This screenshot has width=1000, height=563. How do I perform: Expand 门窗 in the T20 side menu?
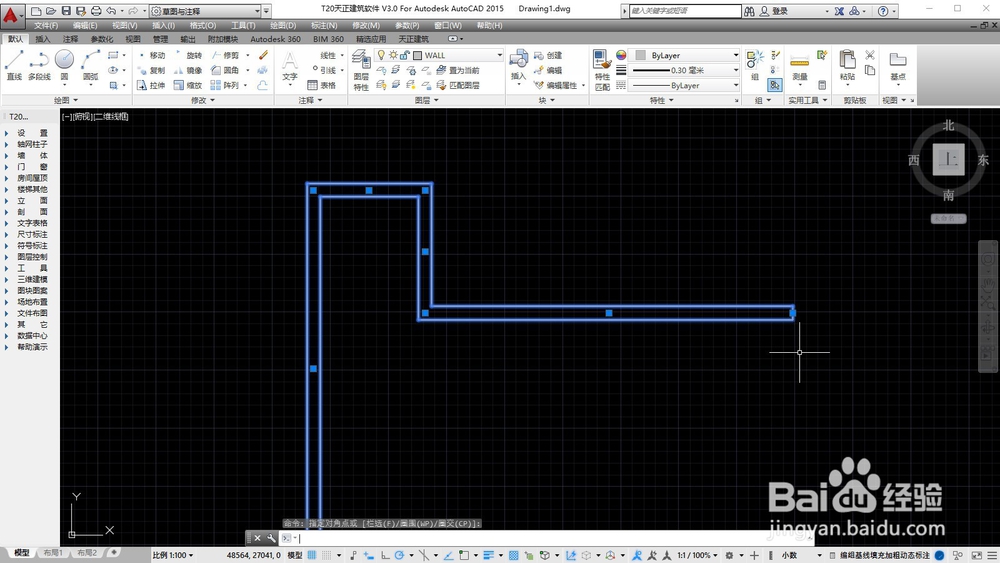point(31,167)
